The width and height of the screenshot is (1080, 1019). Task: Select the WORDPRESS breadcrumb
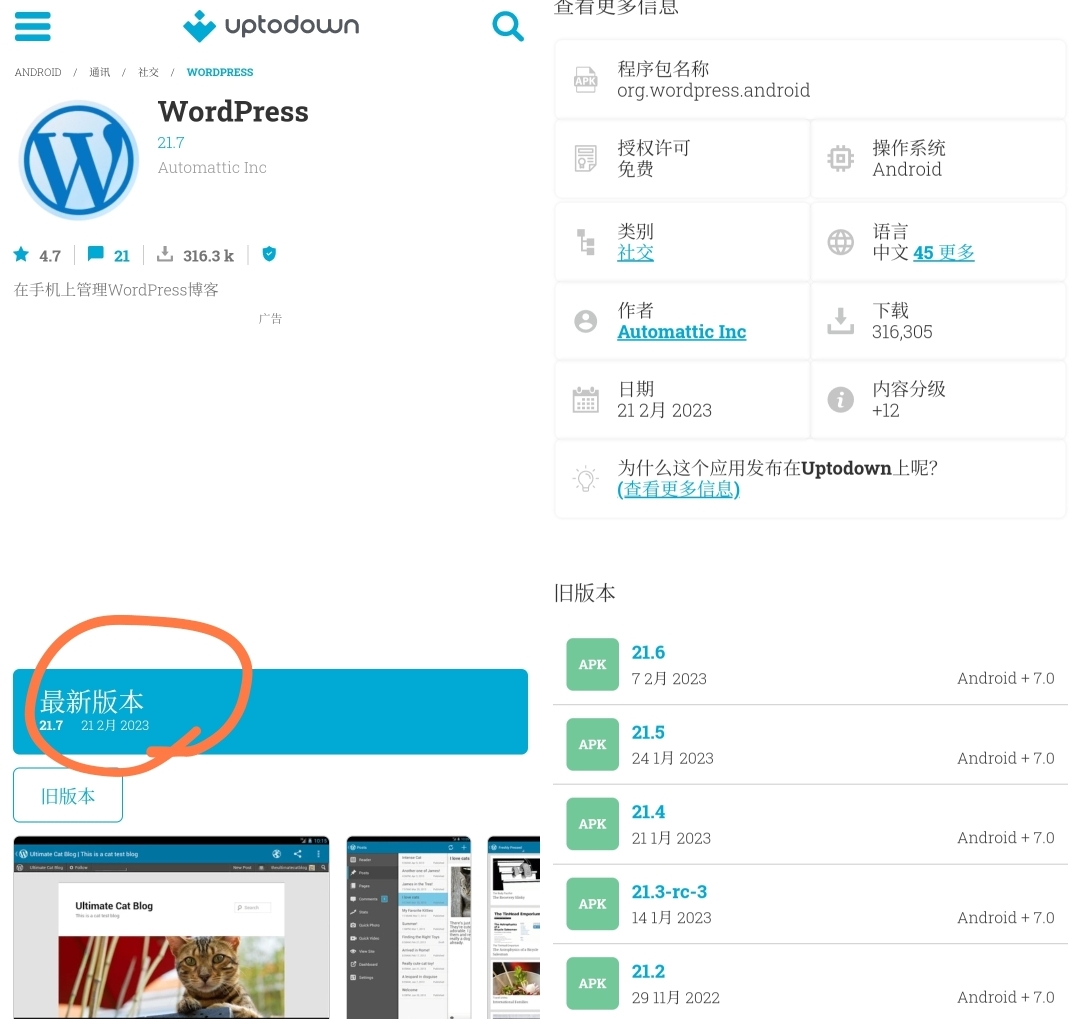point(220,72)
